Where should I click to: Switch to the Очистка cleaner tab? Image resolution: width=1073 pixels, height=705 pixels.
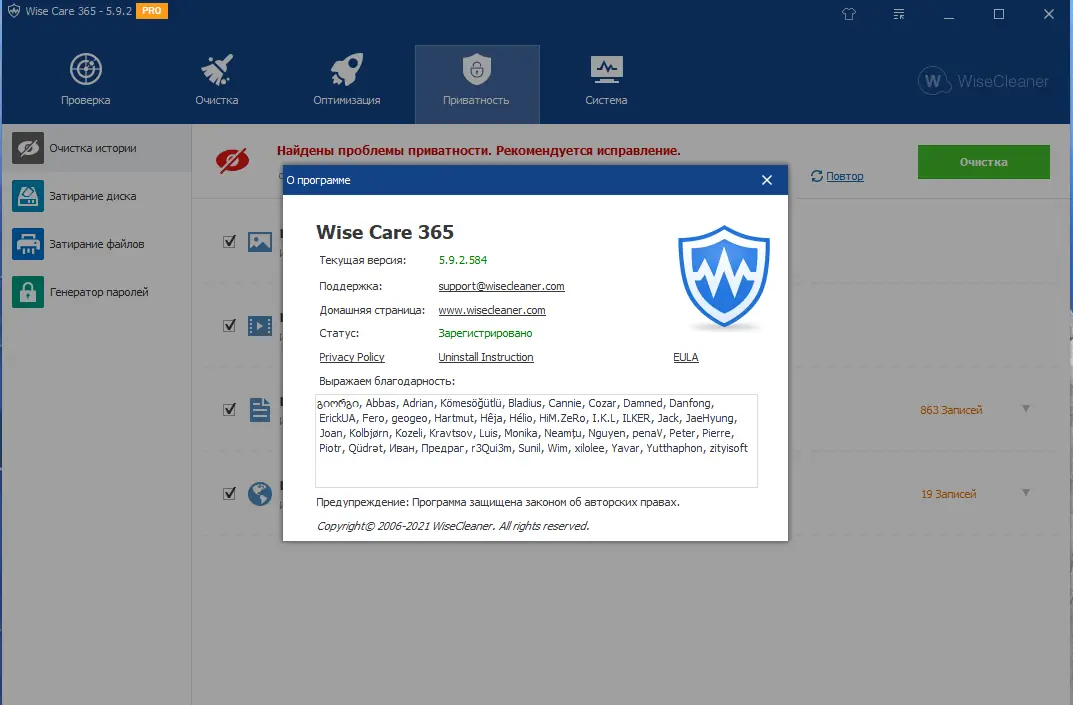[x=216, y=81]
